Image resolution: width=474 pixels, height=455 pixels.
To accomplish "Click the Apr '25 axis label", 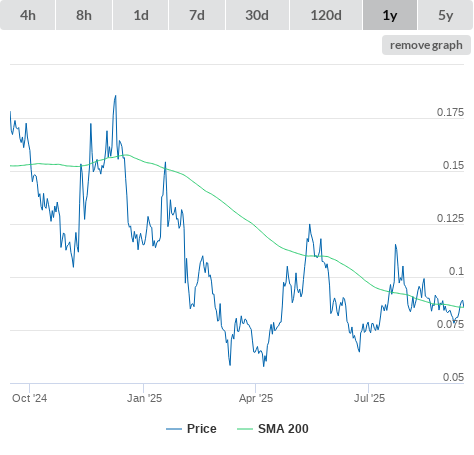I will click(256, 398).
